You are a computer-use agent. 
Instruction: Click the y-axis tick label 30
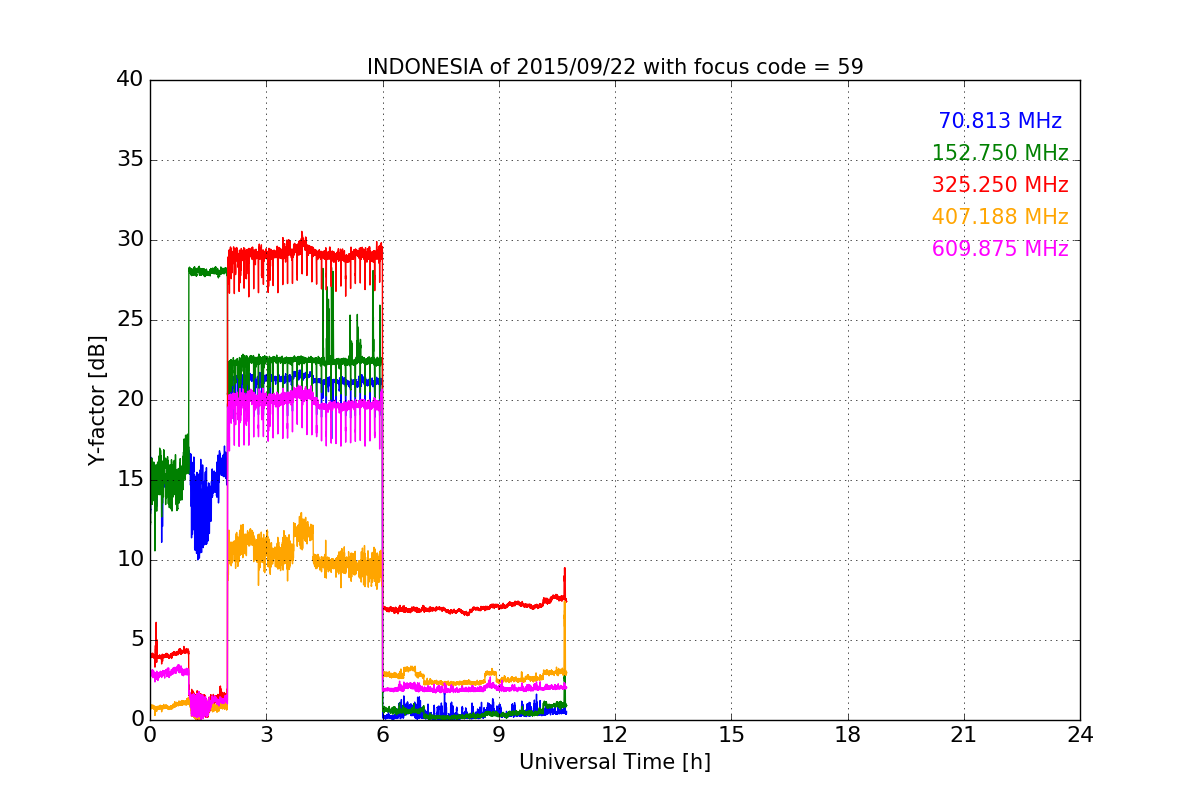point(130,240)
